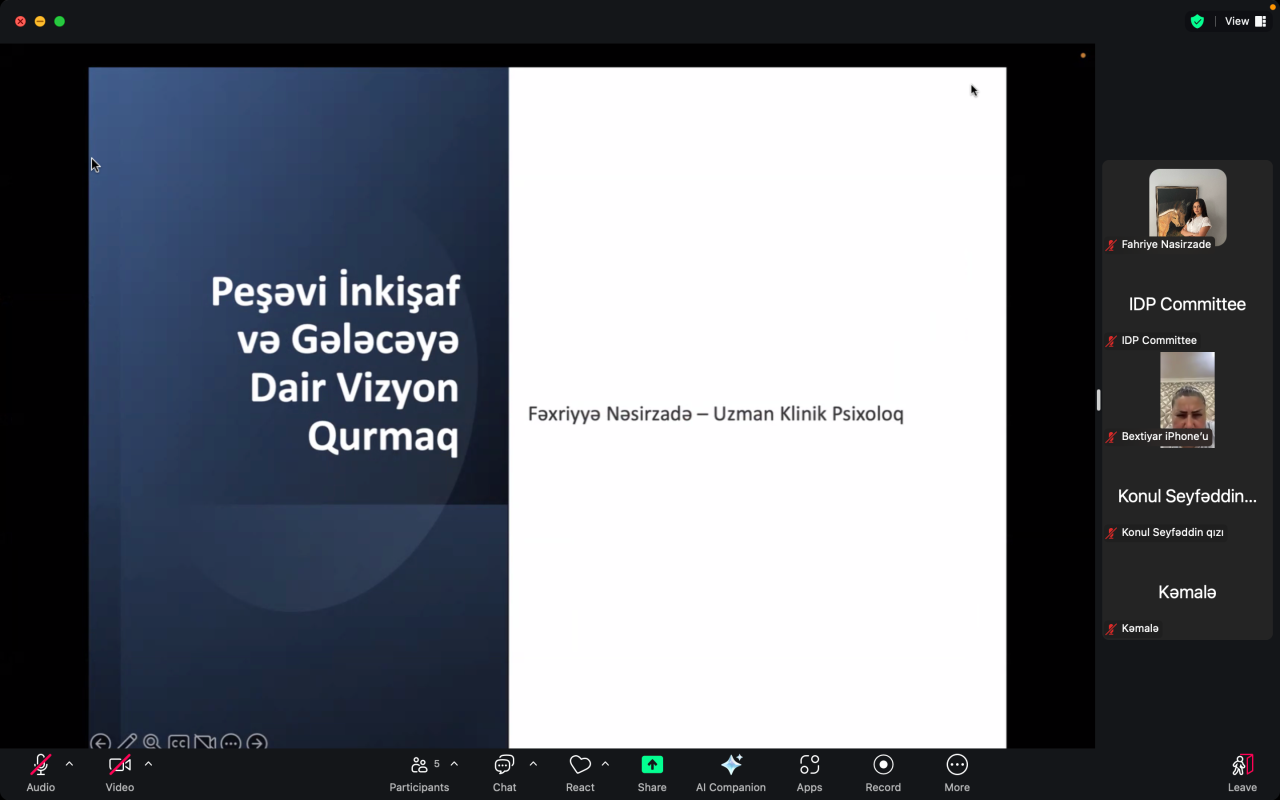1280x800 pixels.
Task: Open the More options menu
Action: (957, 772)
